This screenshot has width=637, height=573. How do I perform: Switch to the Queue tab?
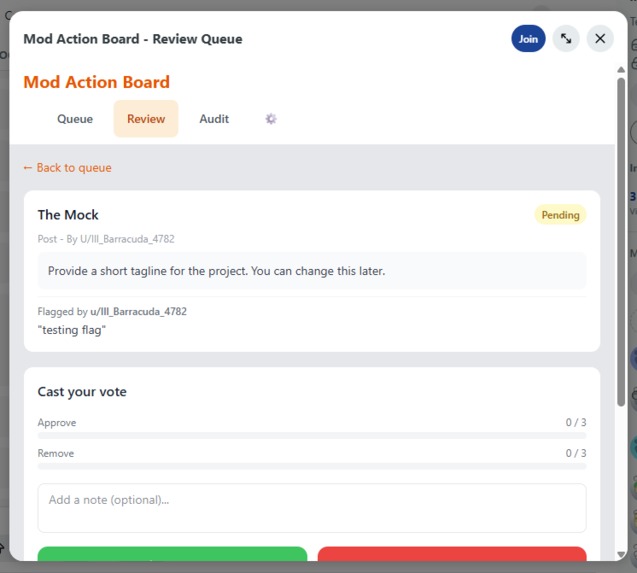point(75,119)
